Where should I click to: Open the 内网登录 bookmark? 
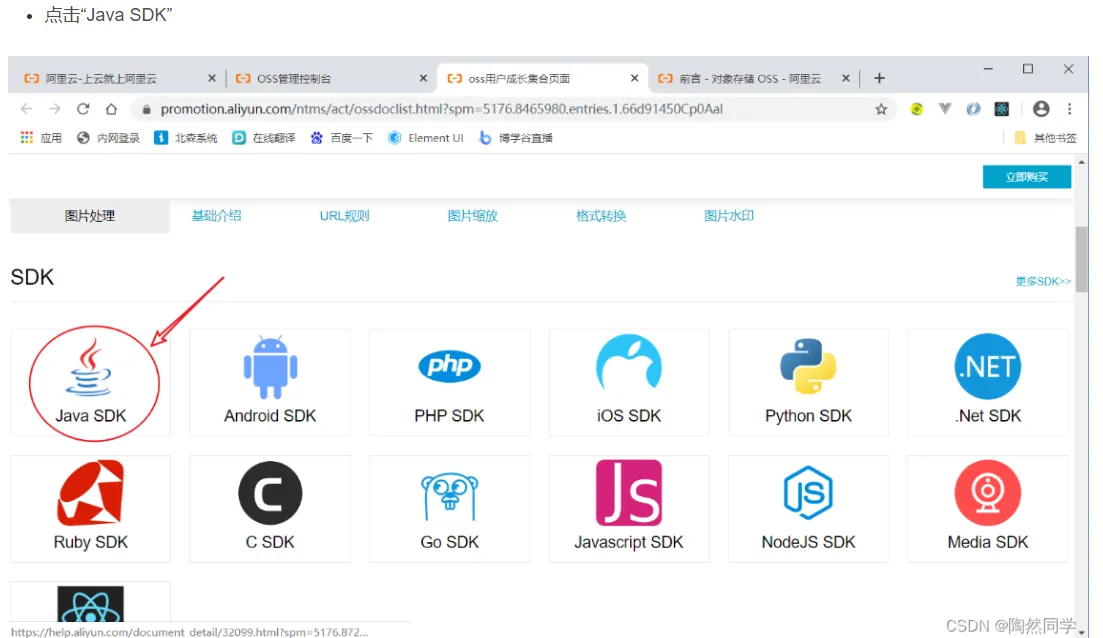pyautogui.click(x=108, y=138)
